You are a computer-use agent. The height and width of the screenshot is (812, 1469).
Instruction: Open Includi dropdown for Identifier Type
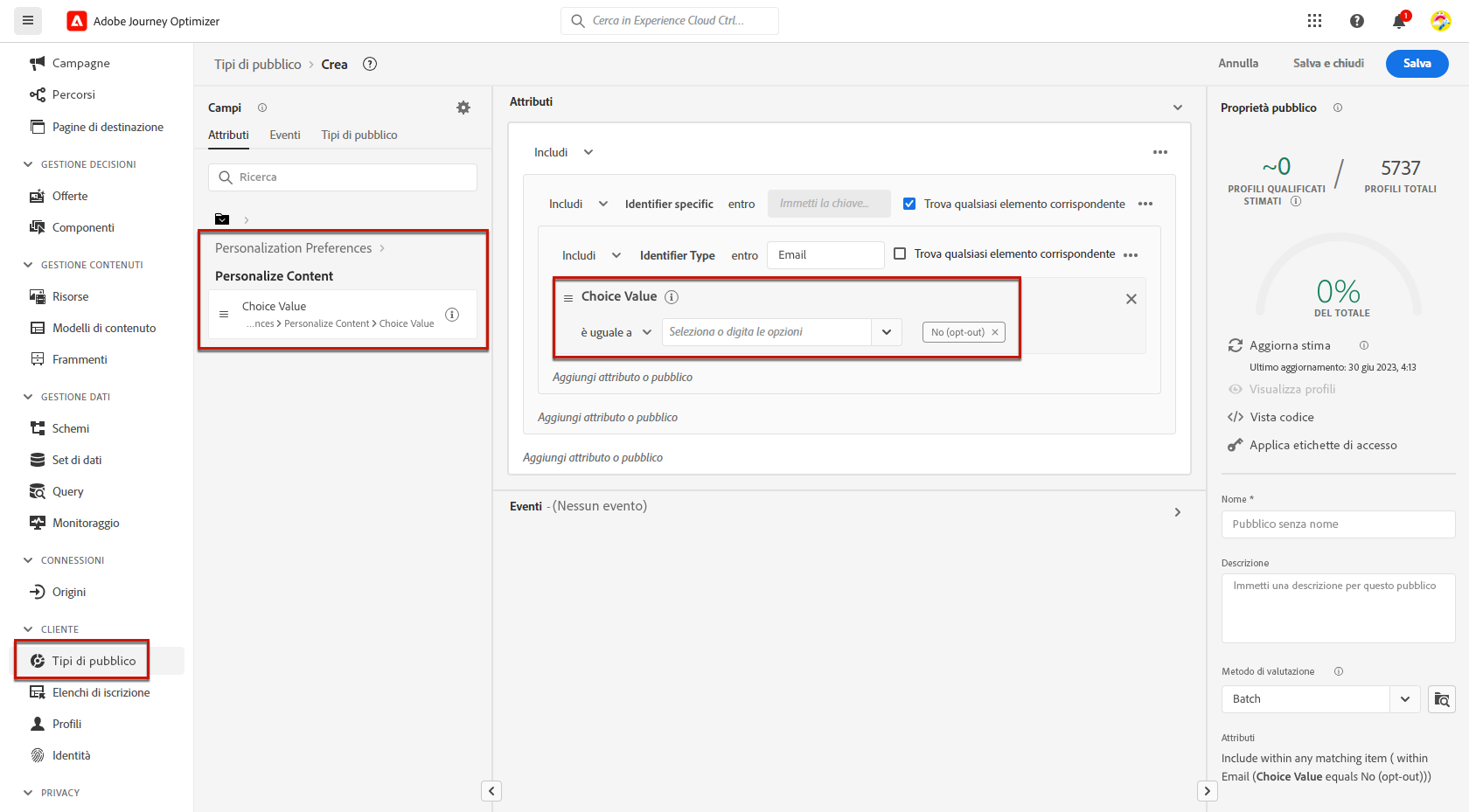[x=591, y=255]
